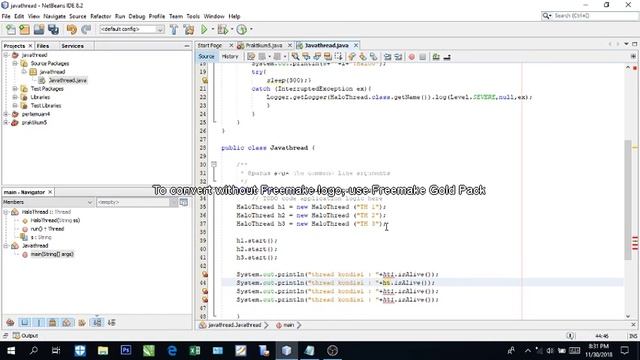This screenshot has height=360, width=640.
Task: Click the Previous Bookmark icon
Action: 352,57
